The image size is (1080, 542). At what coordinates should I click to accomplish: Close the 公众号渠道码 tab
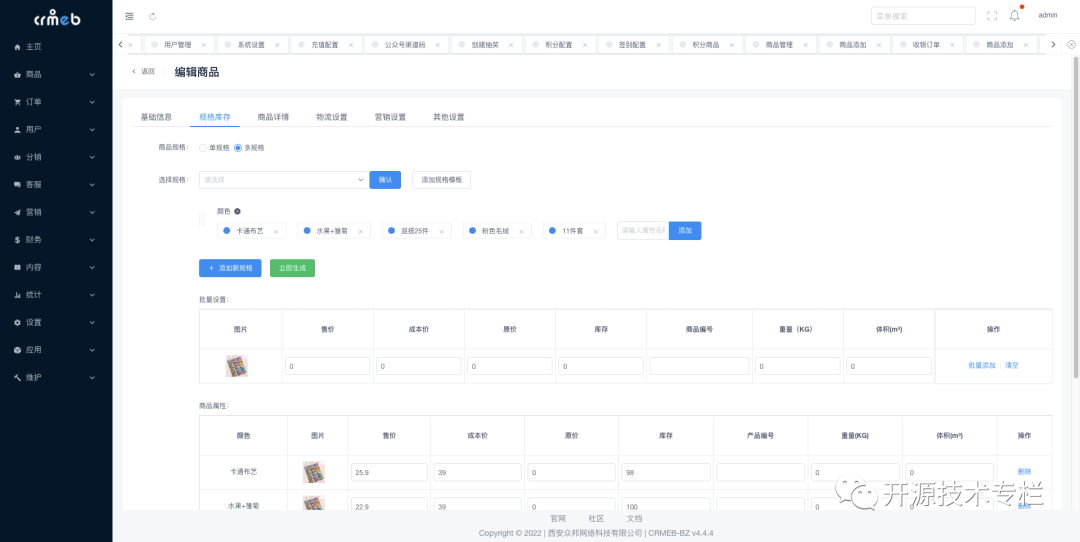coord(437,45)
